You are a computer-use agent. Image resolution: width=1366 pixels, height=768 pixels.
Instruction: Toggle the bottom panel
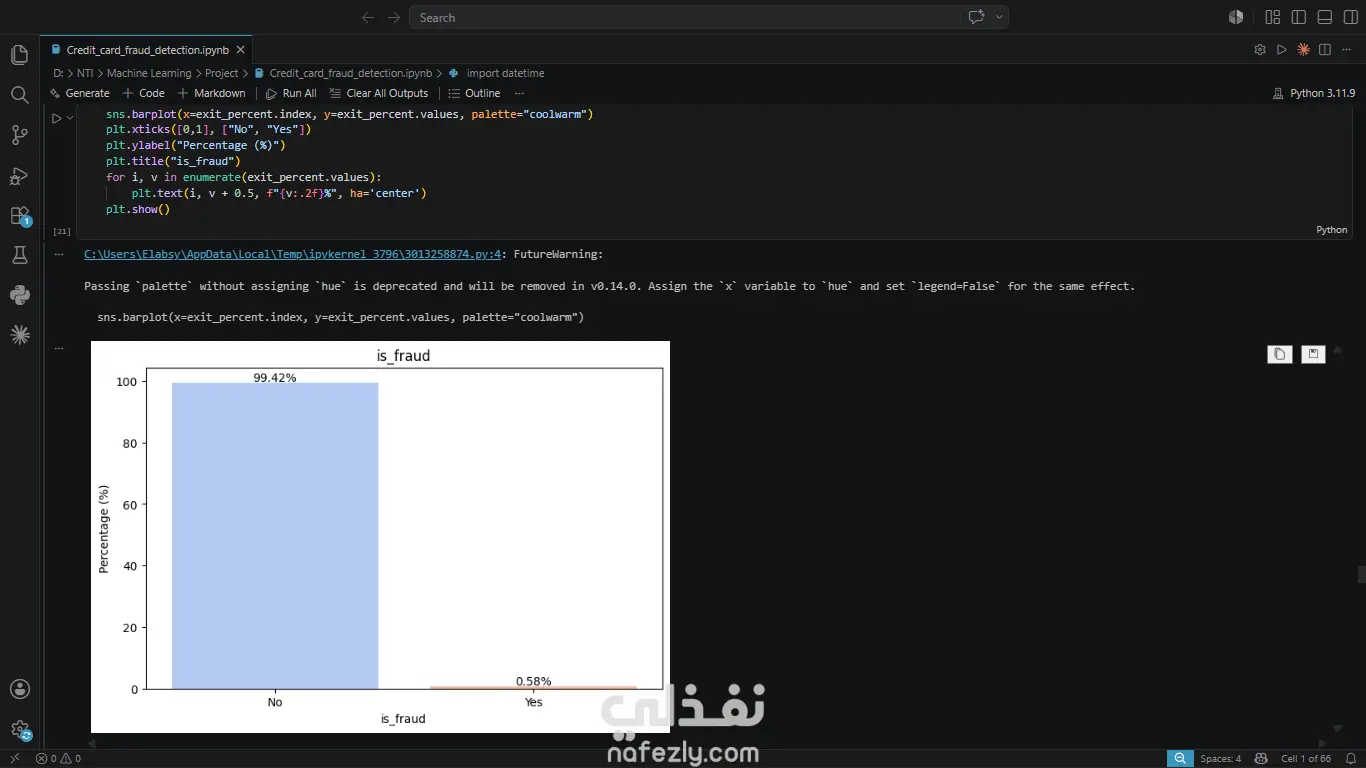click(1325, 17)
